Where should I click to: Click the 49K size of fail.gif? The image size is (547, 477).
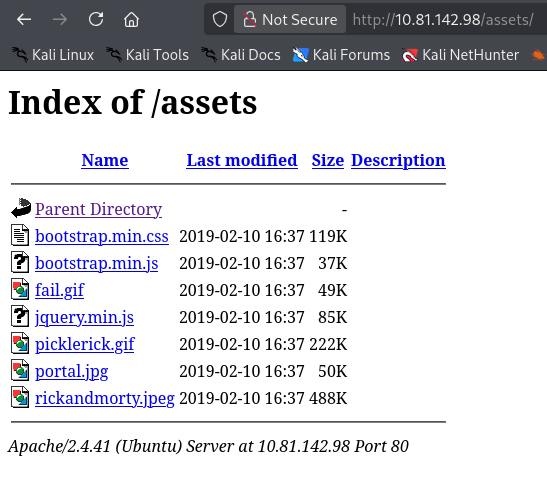click(332, 290)
